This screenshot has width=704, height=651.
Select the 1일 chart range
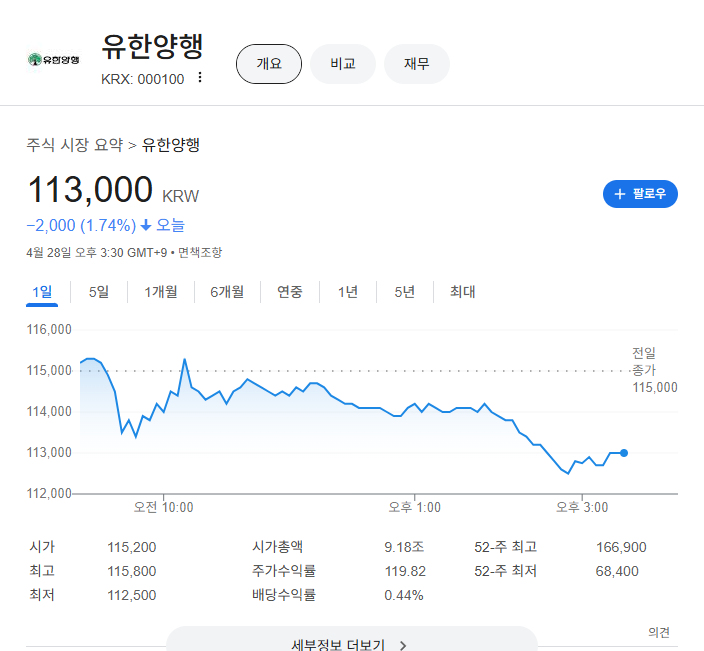click(x=42, y=292)
